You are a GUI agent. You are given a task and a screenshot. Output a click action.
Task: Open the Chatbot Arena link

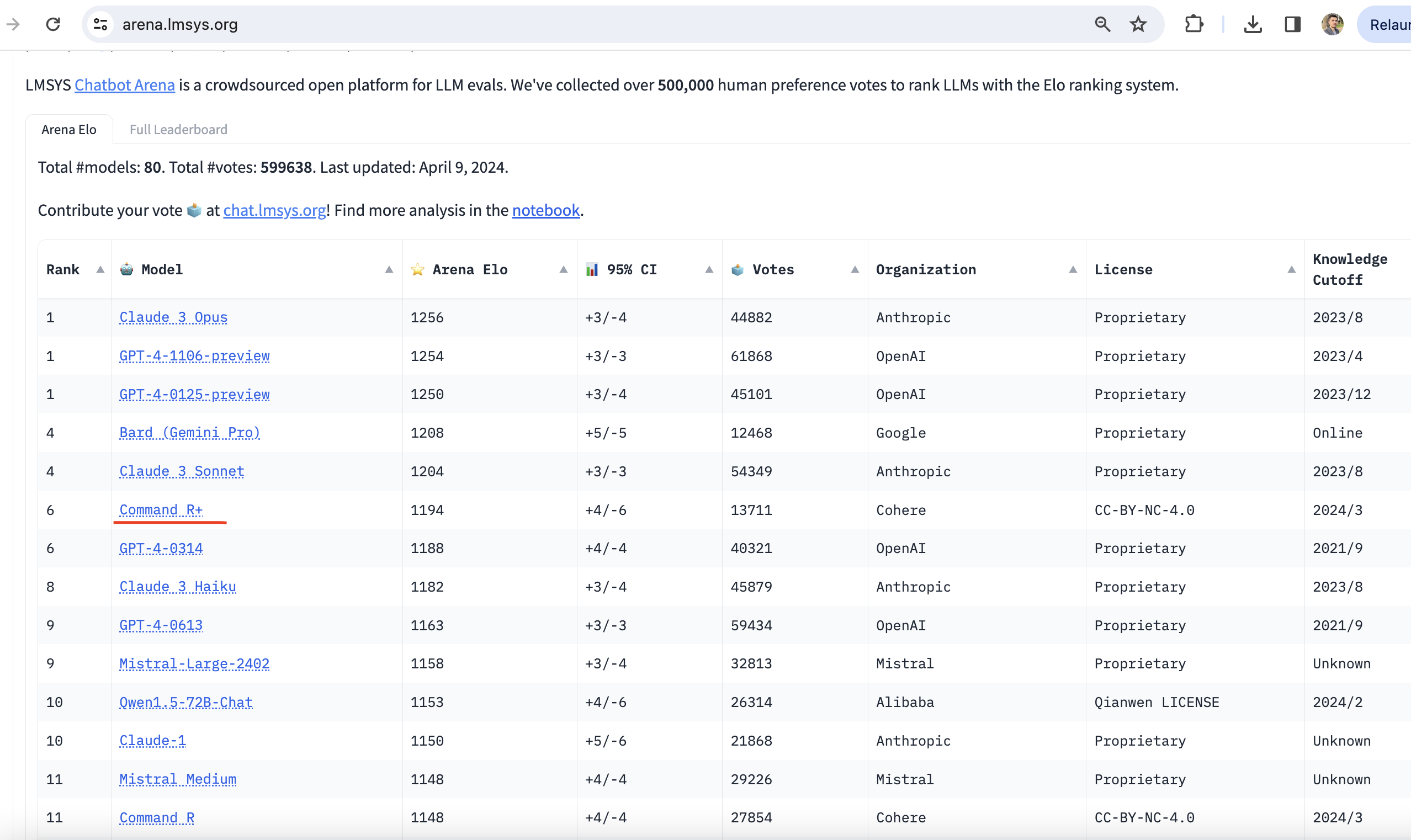click(x=125, y=85)
